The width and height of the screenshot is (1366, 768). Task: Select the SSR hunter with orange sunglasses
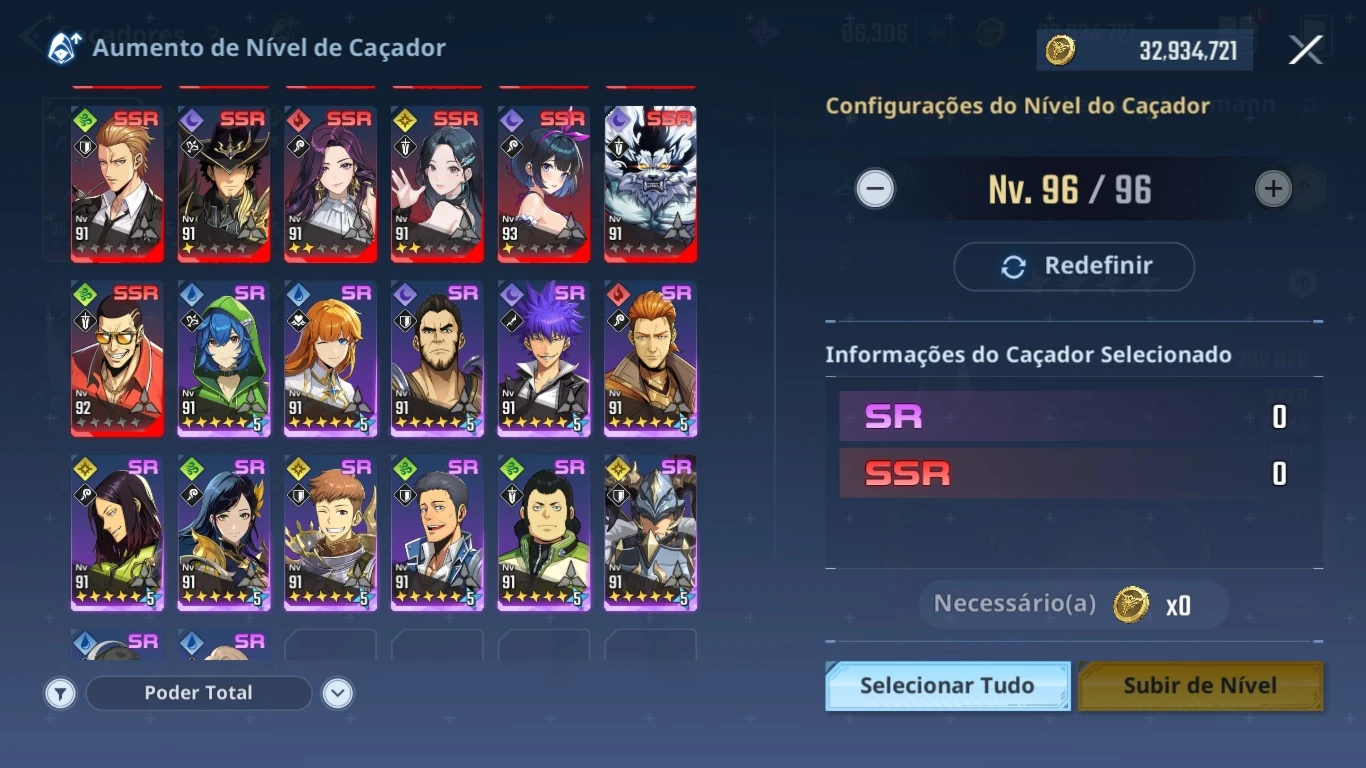(x=117, y=359)
